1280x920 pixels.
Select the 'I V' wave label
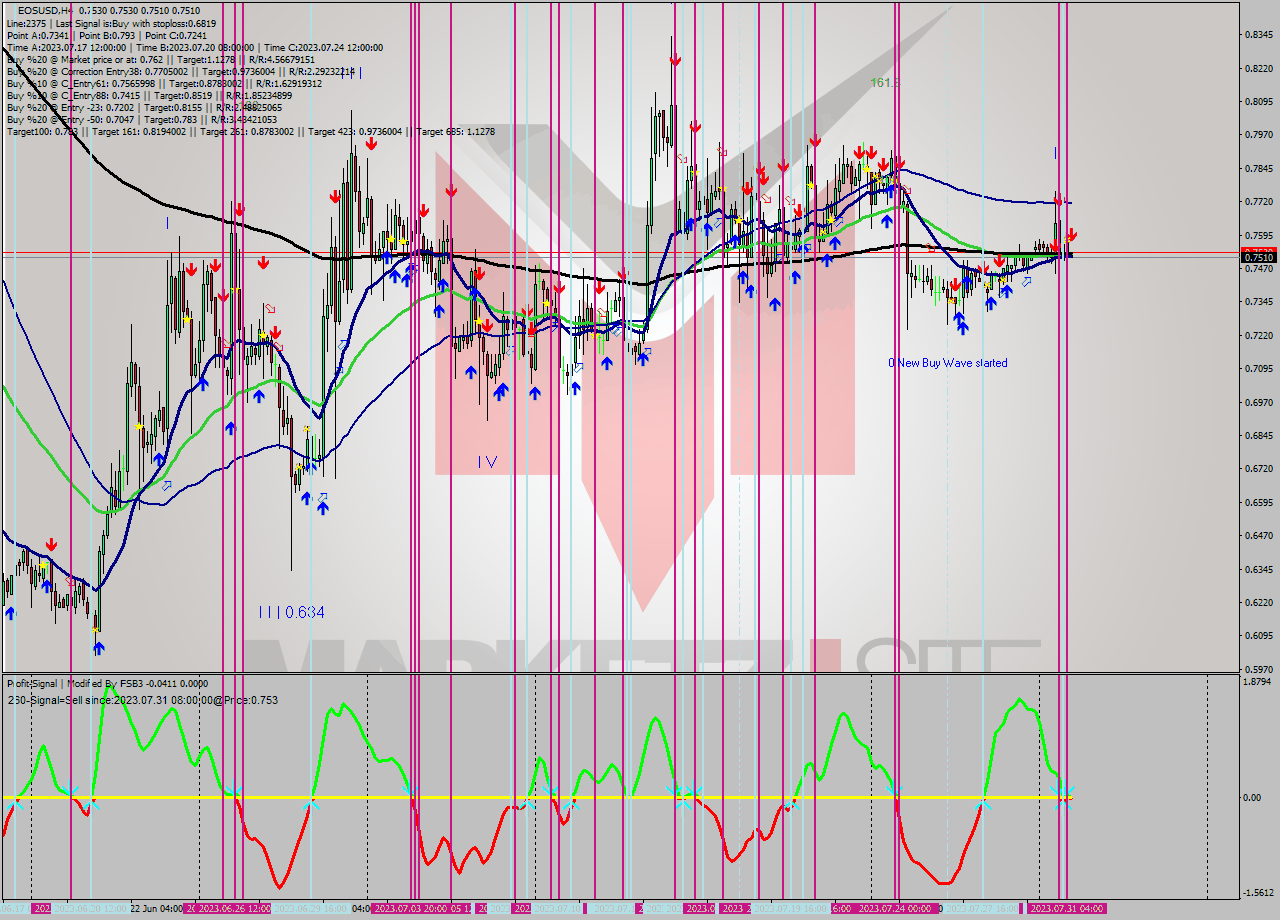point(487,462)
